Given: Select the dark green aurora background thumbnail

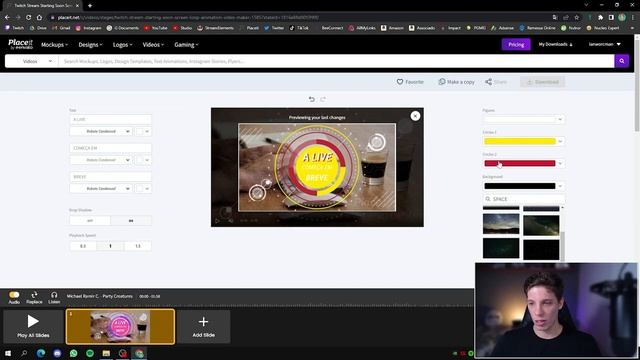Looking at the screenshot, I should [x=541, y=225].
